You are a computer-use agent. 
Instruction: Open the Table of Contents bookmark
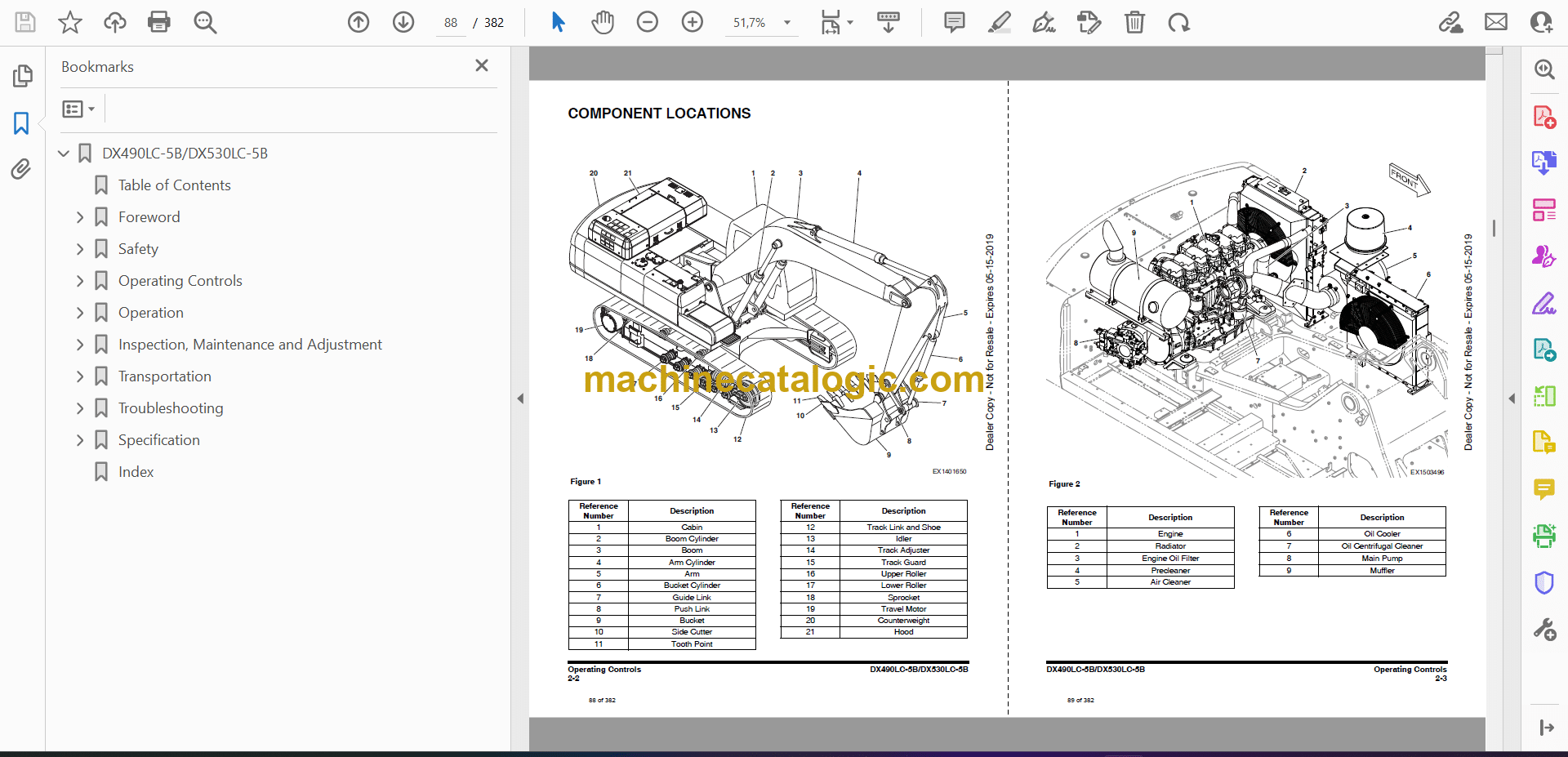[174, 185]
